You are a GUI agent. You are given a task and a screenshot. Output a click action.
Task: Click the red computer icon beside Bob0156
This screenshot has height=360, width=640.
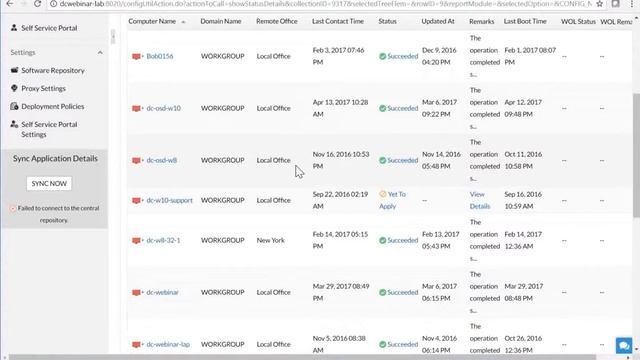[136, 56]
